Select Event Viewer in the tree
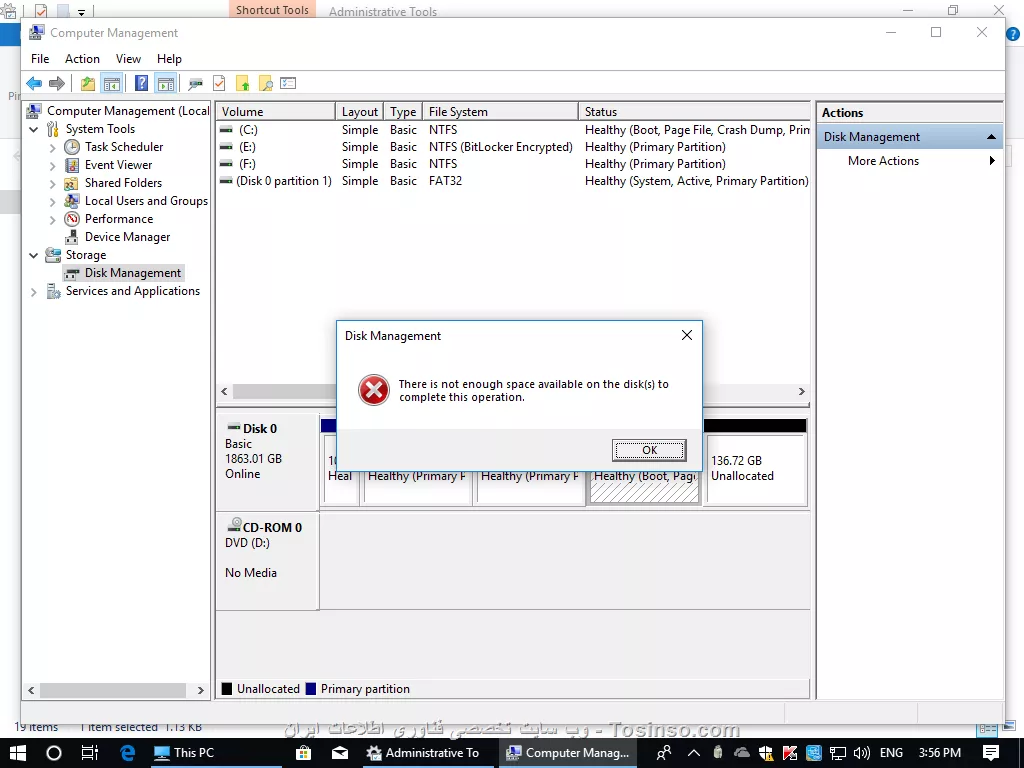The height and width of the screenshot is (768, 1024). (x=118, y=165)
